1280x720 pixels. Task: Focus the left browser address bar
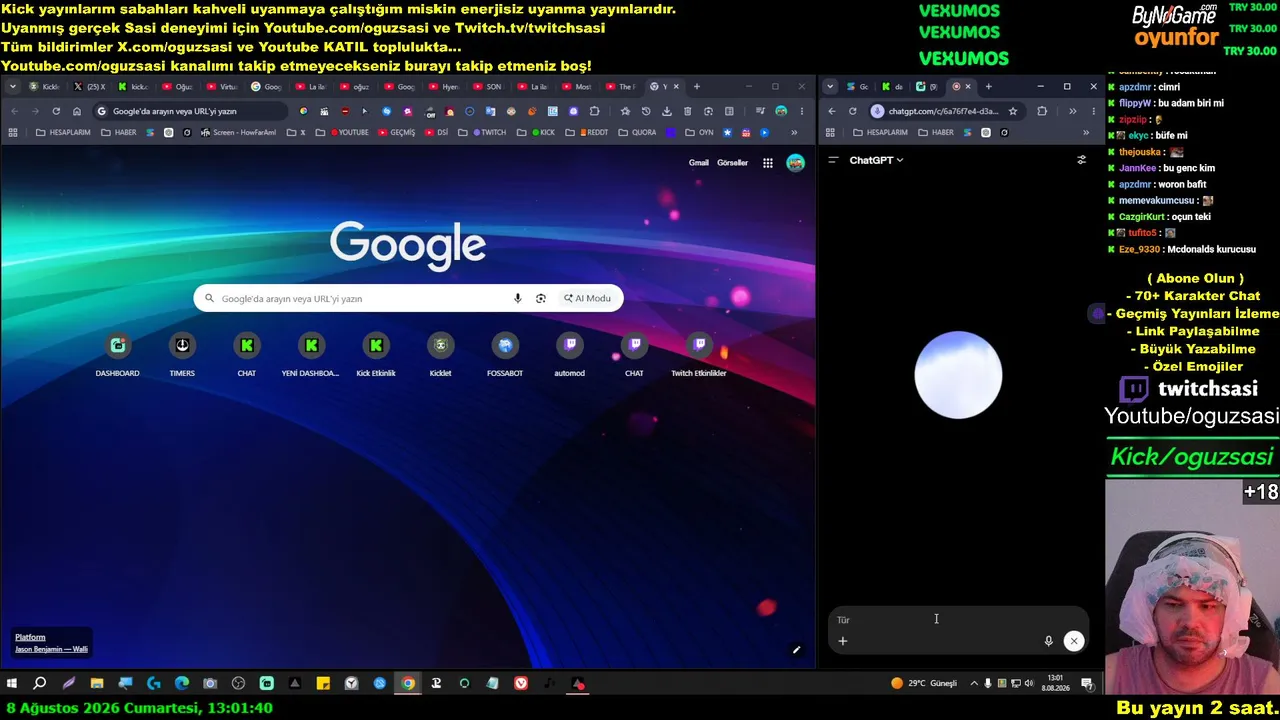[x=192, y=111]
